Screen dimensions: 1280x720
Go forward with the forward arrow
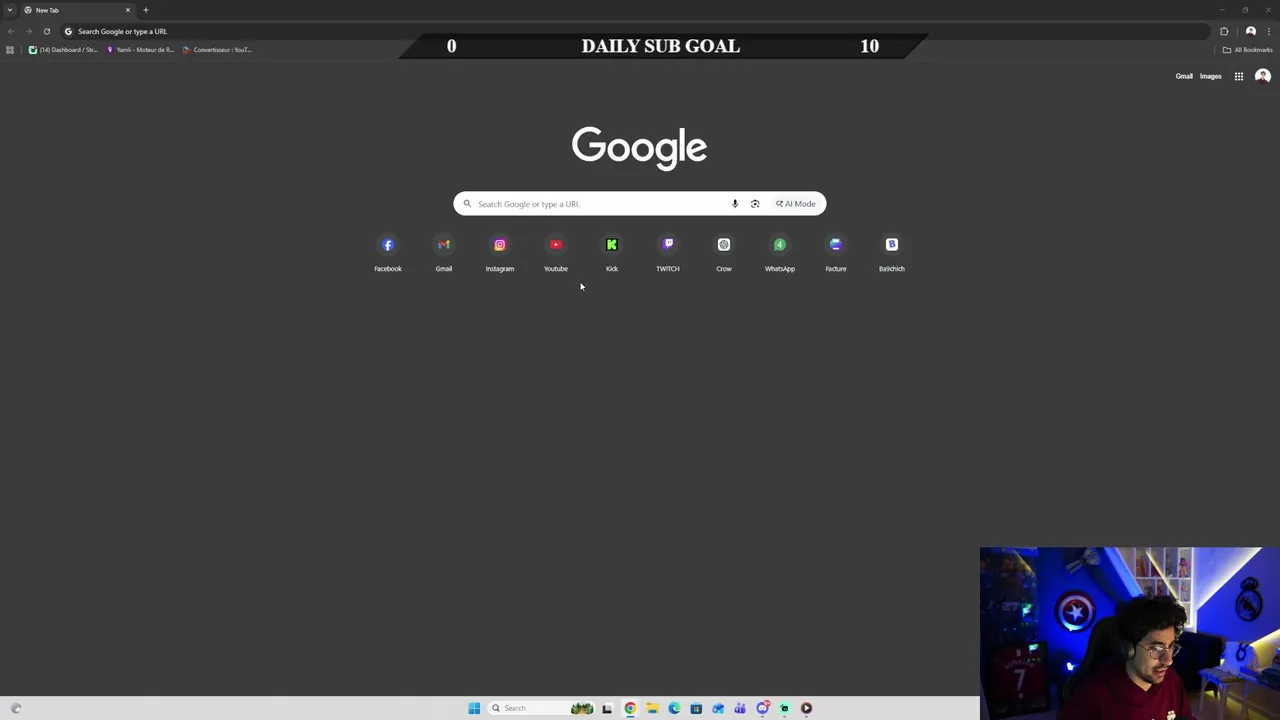coord(28,31)
